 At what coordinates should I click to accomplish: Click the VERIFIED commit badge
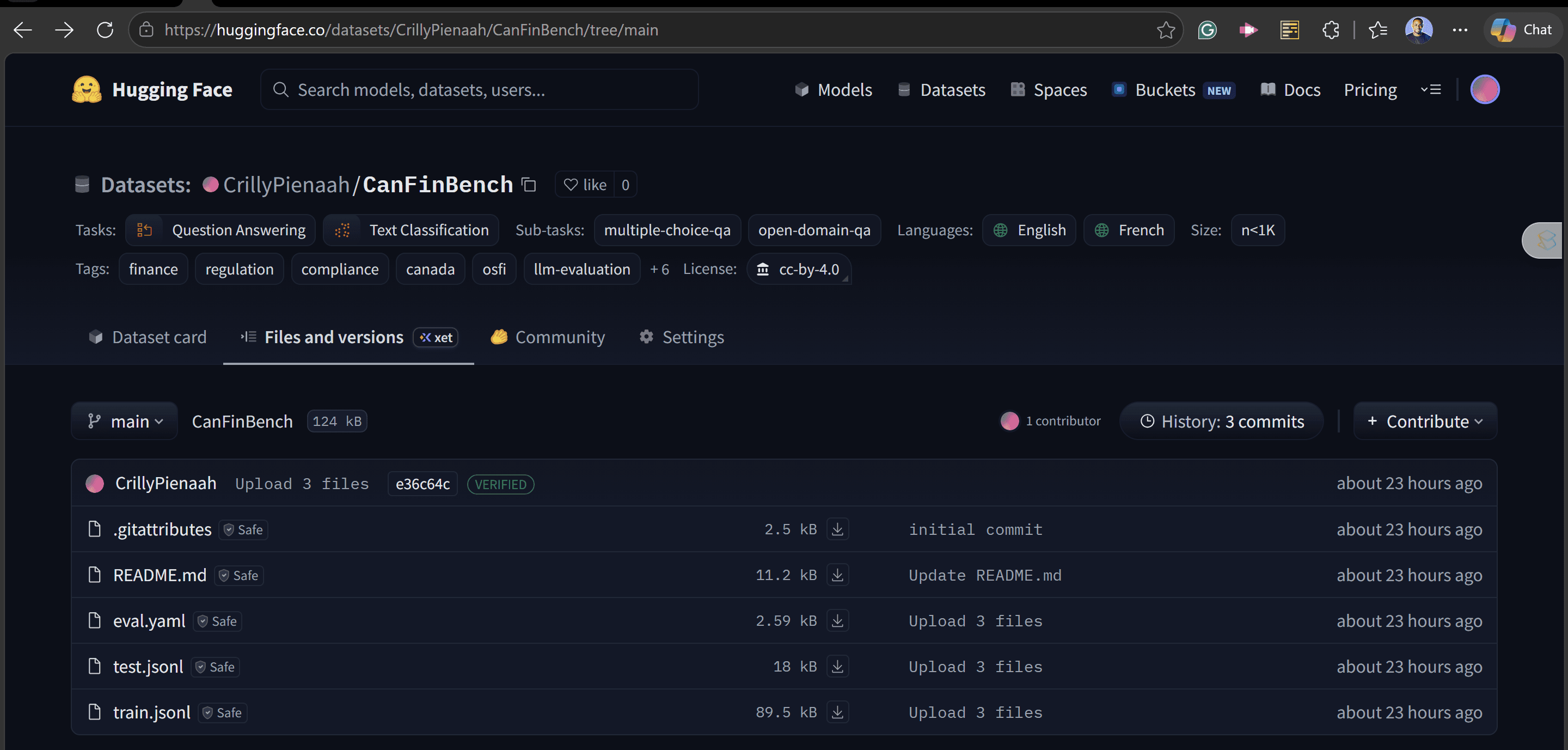click(x=500, y=485)
